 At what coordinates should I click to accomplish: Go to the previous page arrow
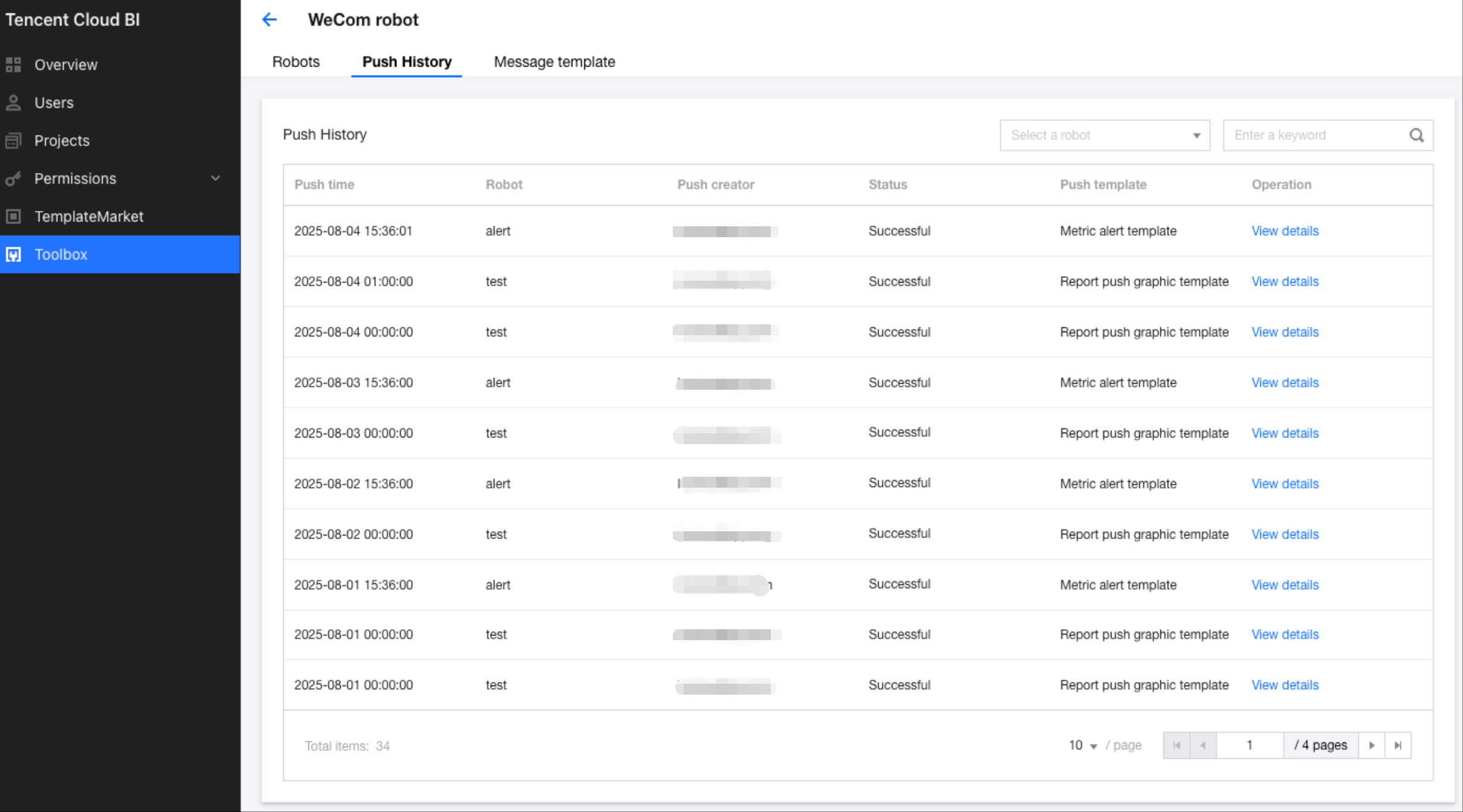(x=1203, y=745)
